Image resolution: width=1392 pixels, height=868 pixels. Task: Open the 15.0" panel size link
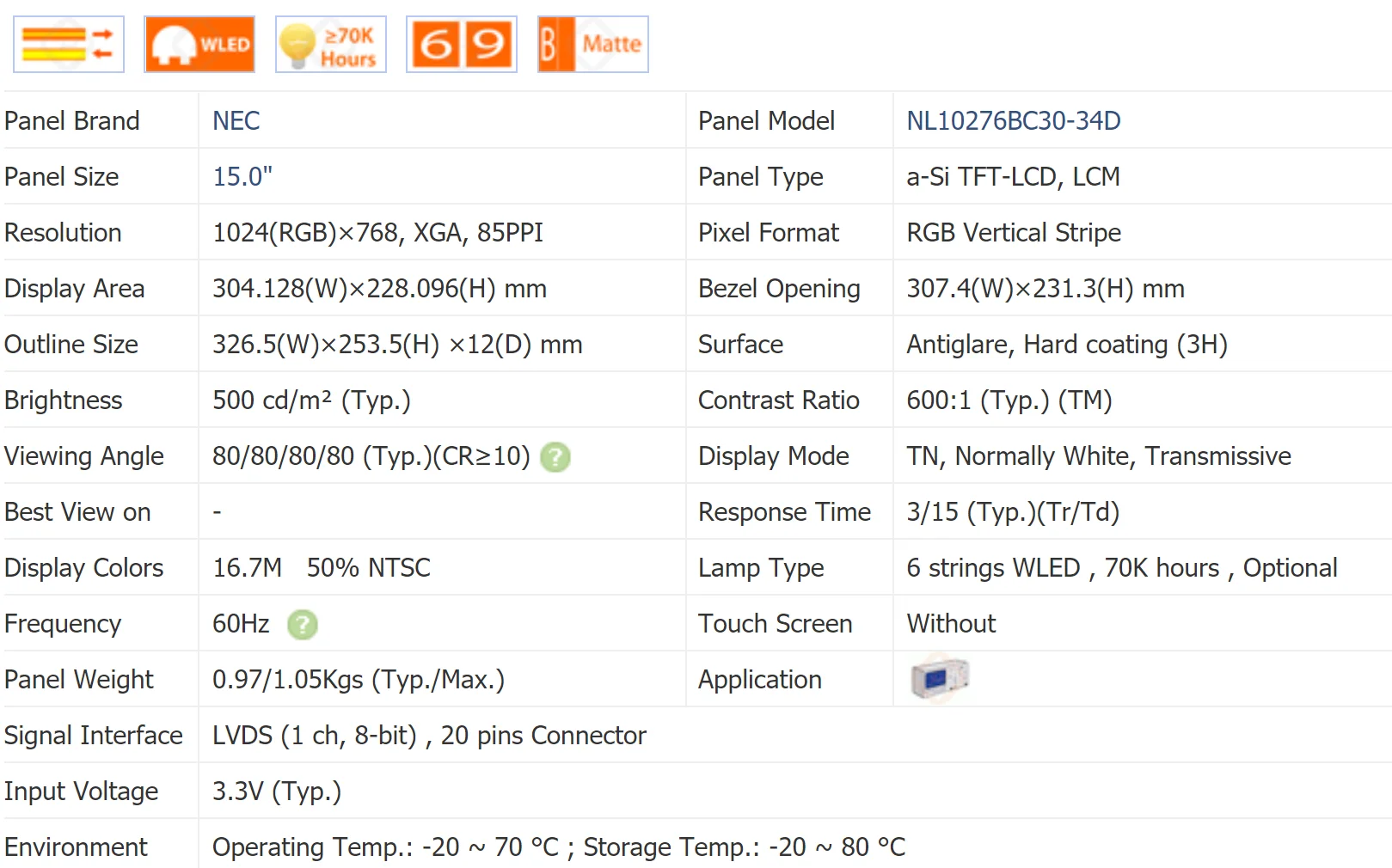242,177
